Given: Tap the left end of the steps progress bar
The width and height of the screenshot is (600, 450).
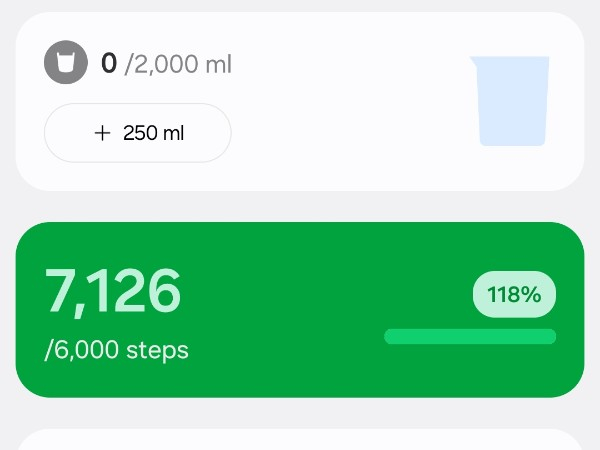Looking at the screenshot, I should (390, 337).
